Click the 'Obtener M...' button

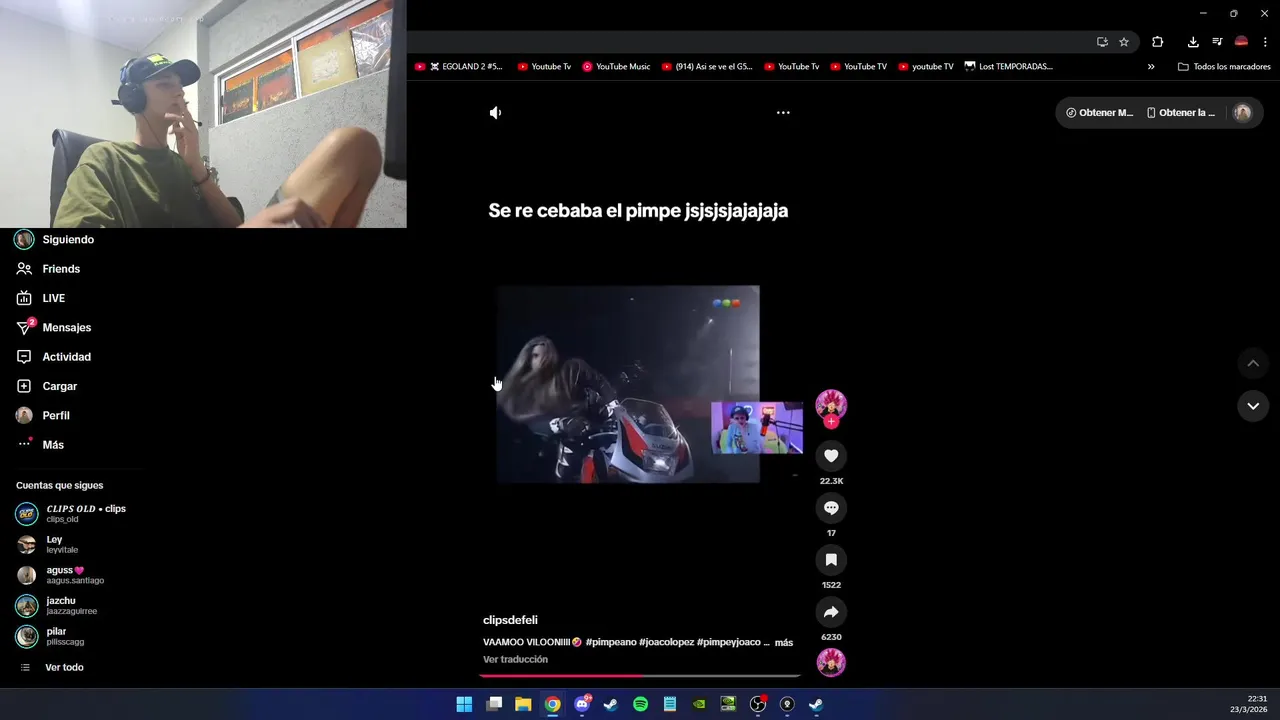[1099, 113]
